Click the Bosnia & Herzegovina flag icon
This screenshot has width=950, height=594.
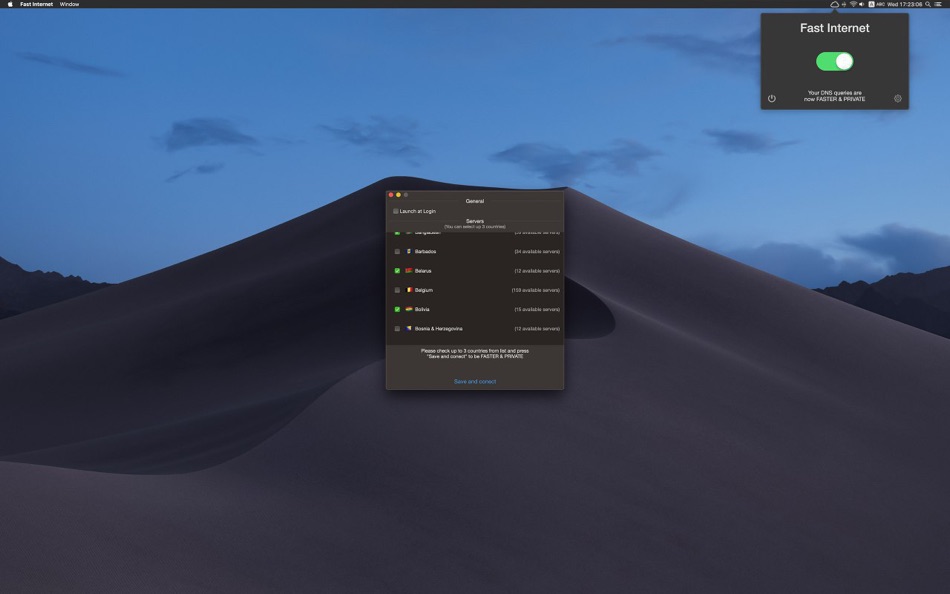pyautogui.click(x=409, y=329)
